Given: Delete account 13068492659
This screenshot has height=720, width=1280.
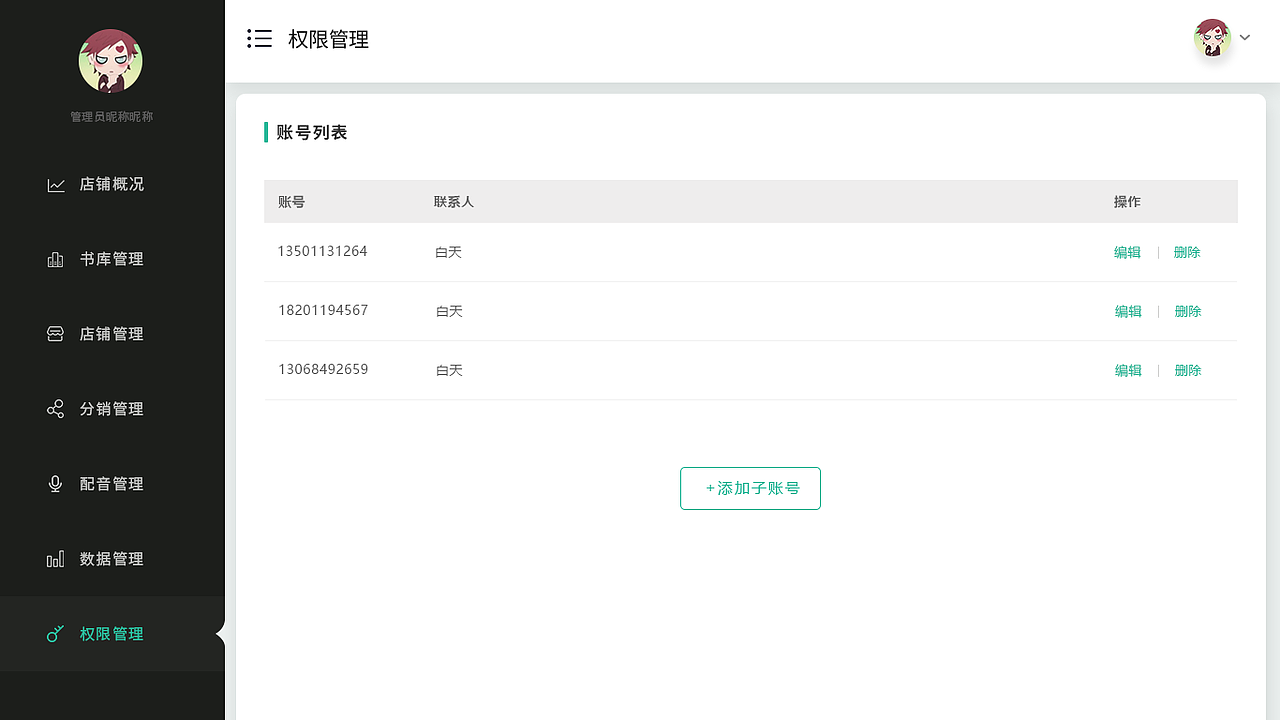Looking at the screenshot, I should pos(1188,370).
